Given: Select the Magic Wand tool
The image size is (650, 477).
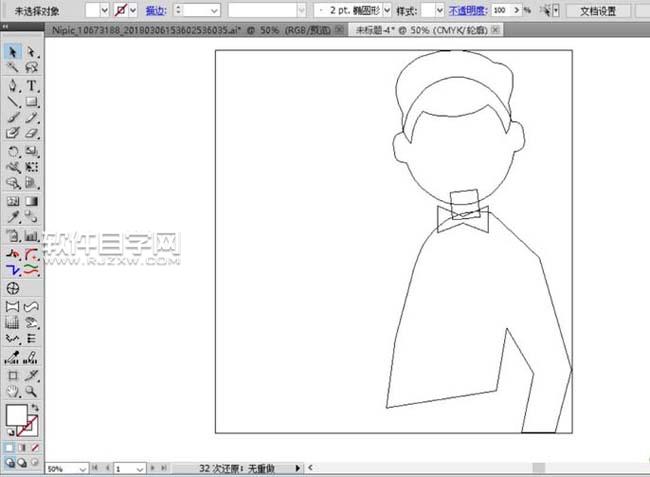Looking at the screenshot, I should pos(13,68).
